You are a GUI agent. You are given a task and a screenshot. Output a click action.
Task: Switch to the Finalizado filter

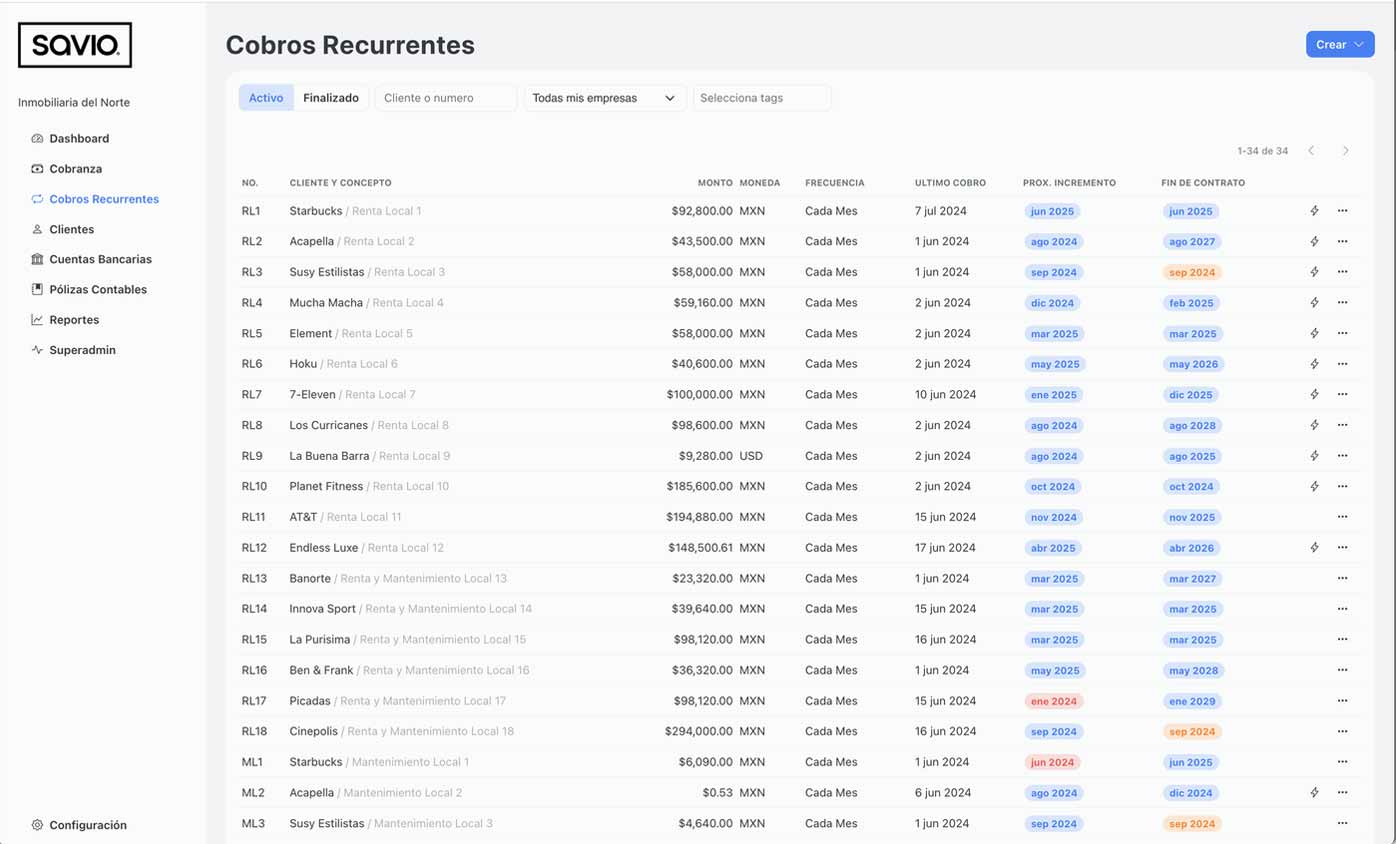point(331,98)
